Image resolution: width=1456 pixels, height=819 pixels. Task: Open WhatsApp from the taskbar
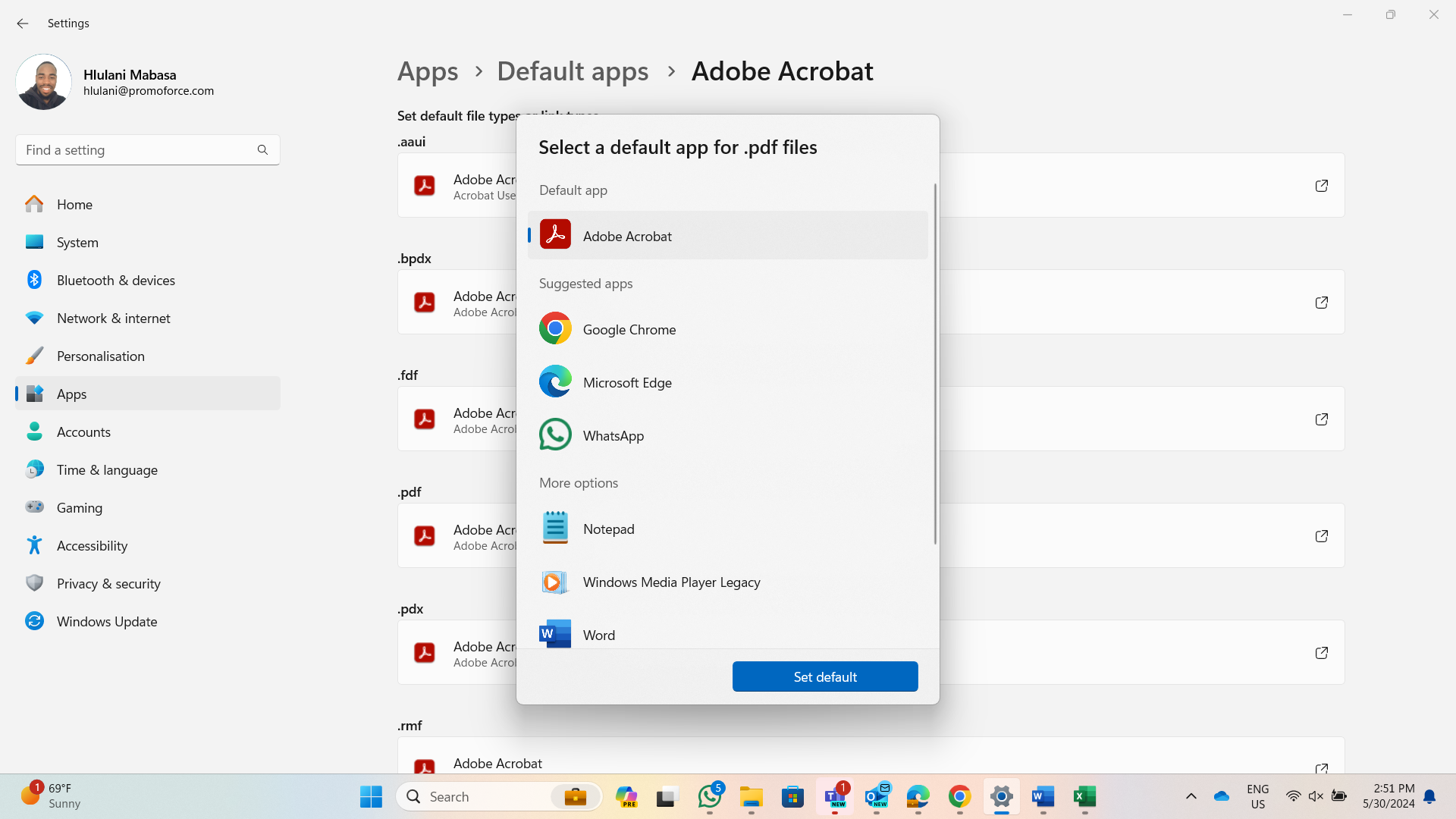[710, 796]
